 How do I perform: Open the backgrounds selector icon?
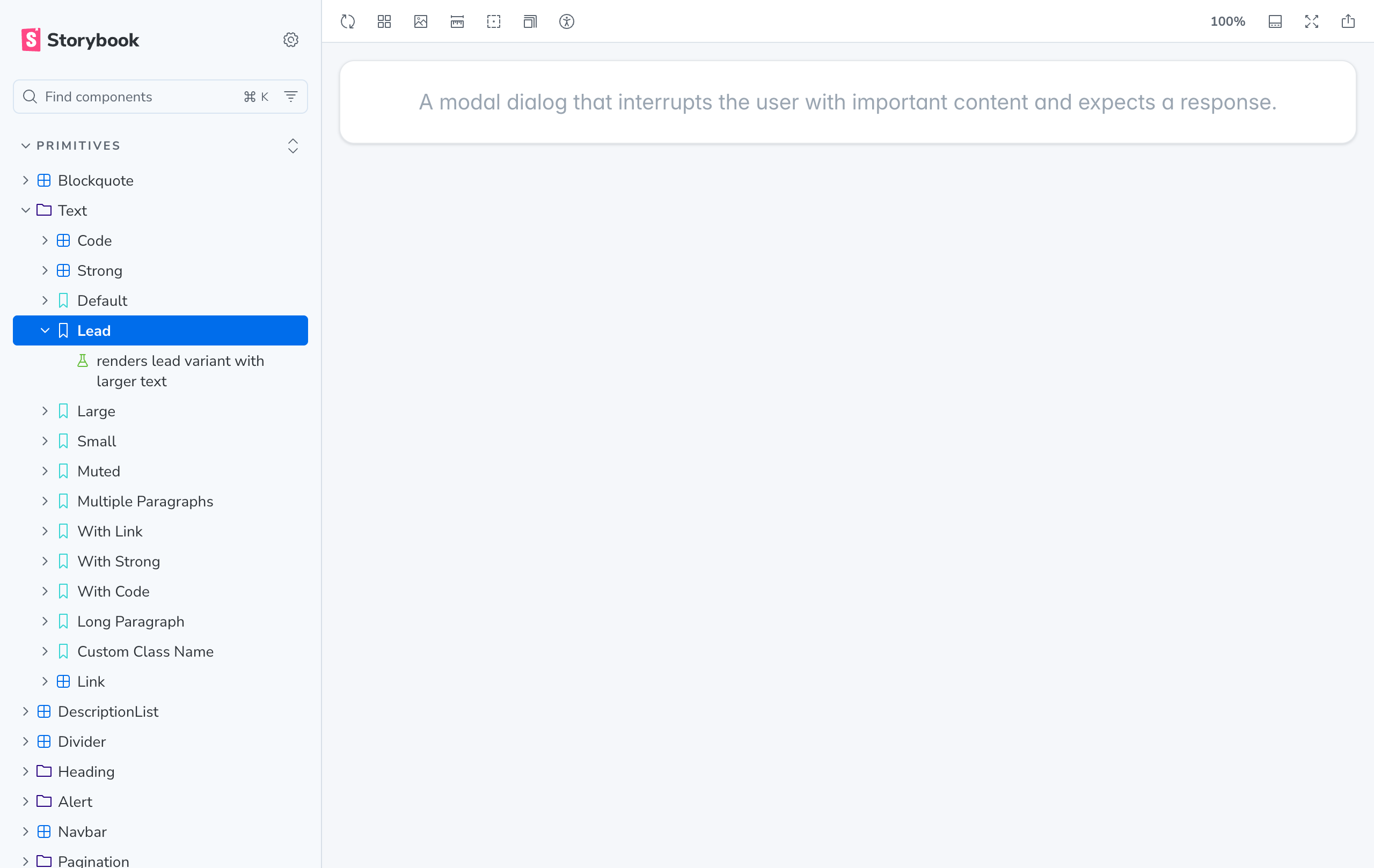(x=420, y=21)
